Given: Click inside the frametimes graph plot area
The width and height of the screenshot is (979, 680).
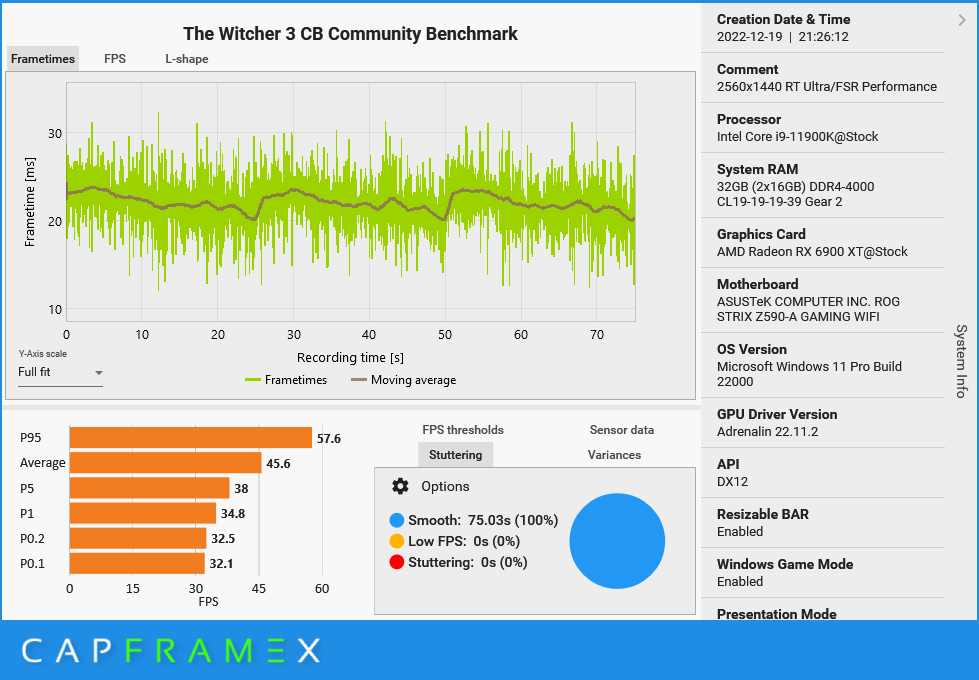Looking at the screenshot, I should click(x=350, y=202).
